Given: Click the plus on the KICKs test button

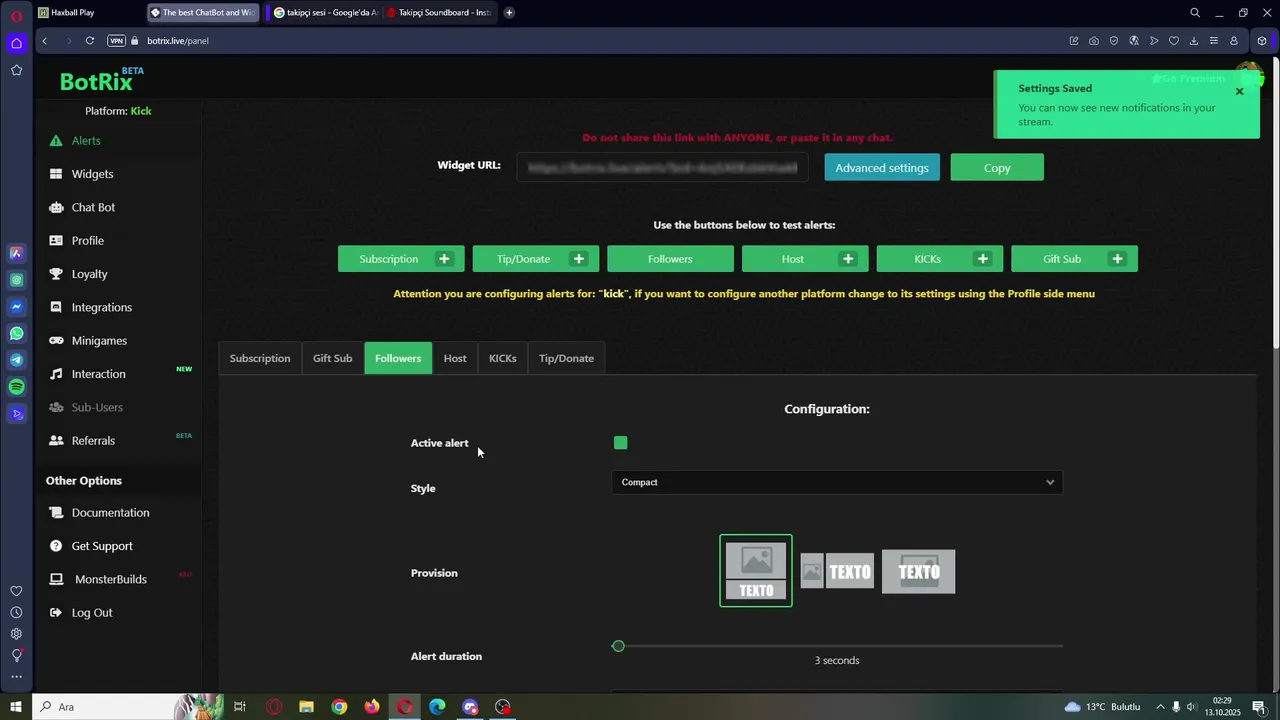Looking at the screenshot, I should 983,259.
